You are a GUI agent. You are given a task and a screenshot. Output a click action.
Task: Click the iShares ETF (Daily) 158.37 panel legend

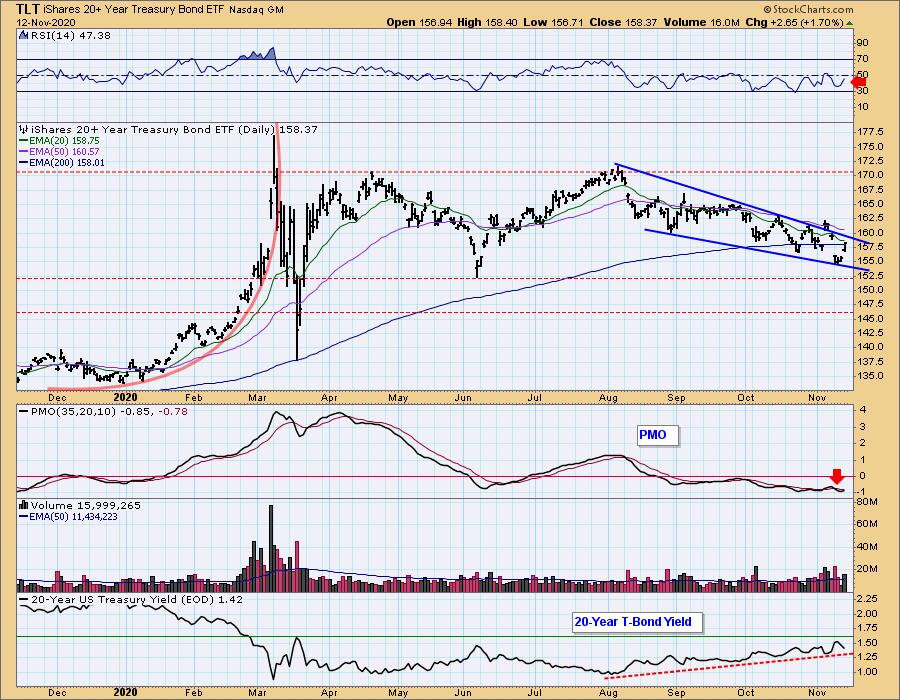pyautogui.click(x=174, y=130)
